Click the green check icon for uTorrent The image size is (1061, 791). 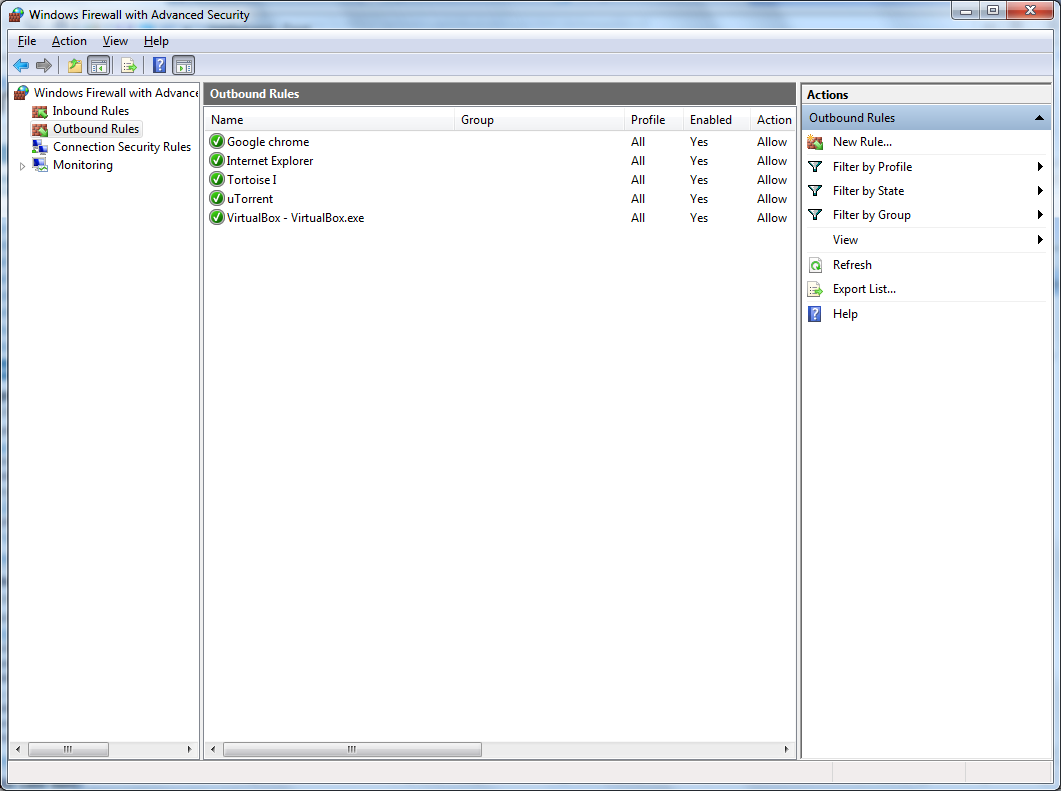pos(217,198)
